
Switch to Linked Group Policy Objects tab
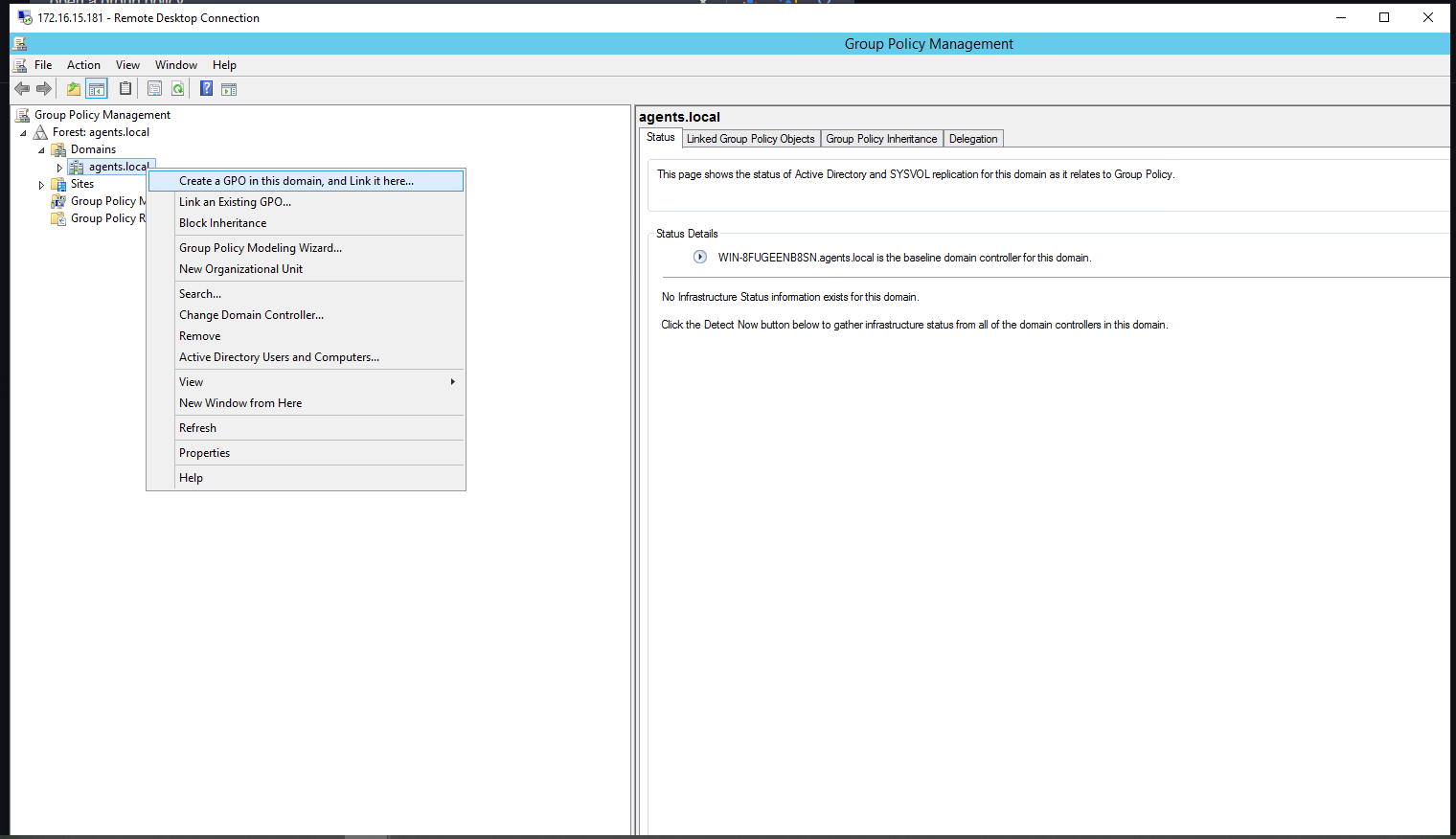750,139
